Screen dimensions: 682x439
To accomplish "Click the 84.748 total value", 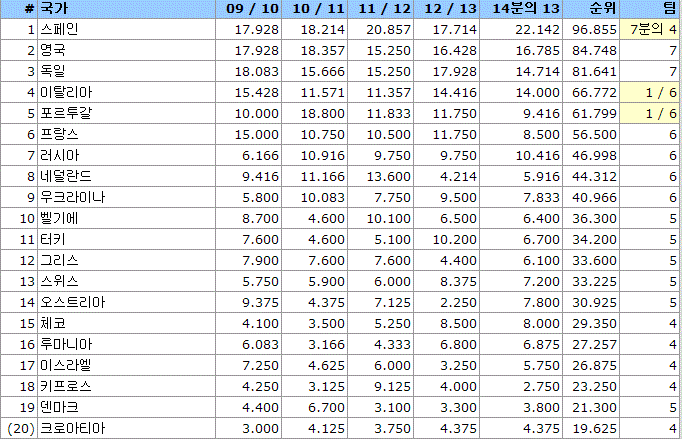I will pos(594,50).
